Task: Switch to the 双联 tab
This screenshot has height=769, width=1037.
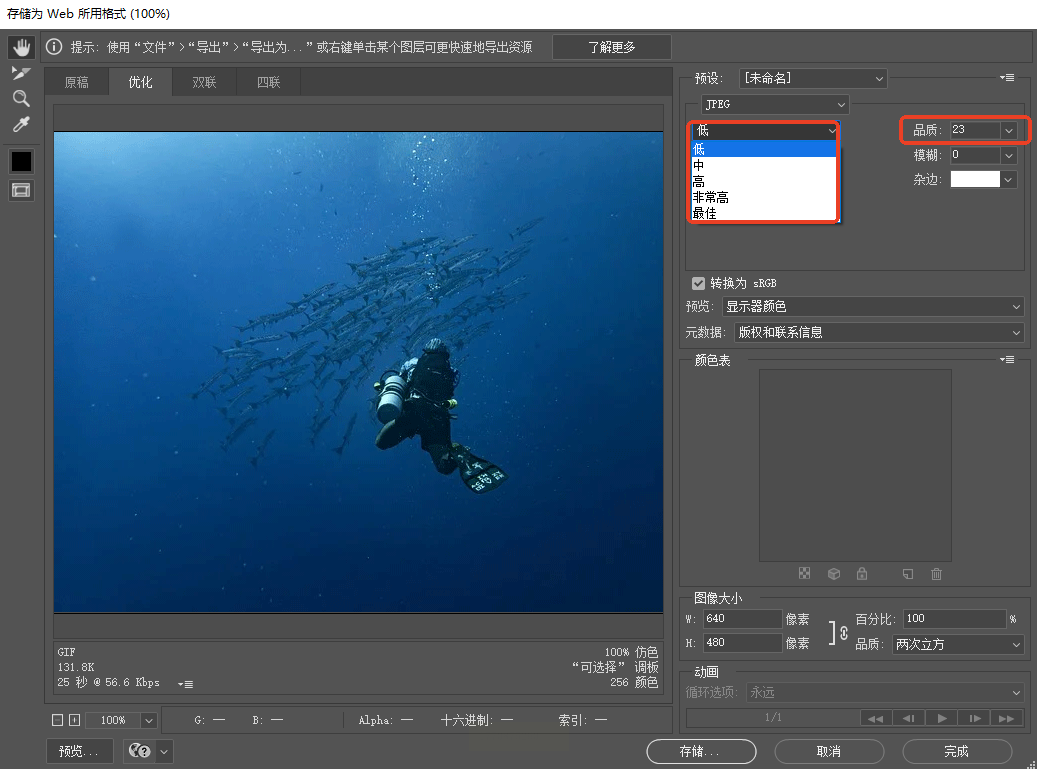Action: click(204, 83)
